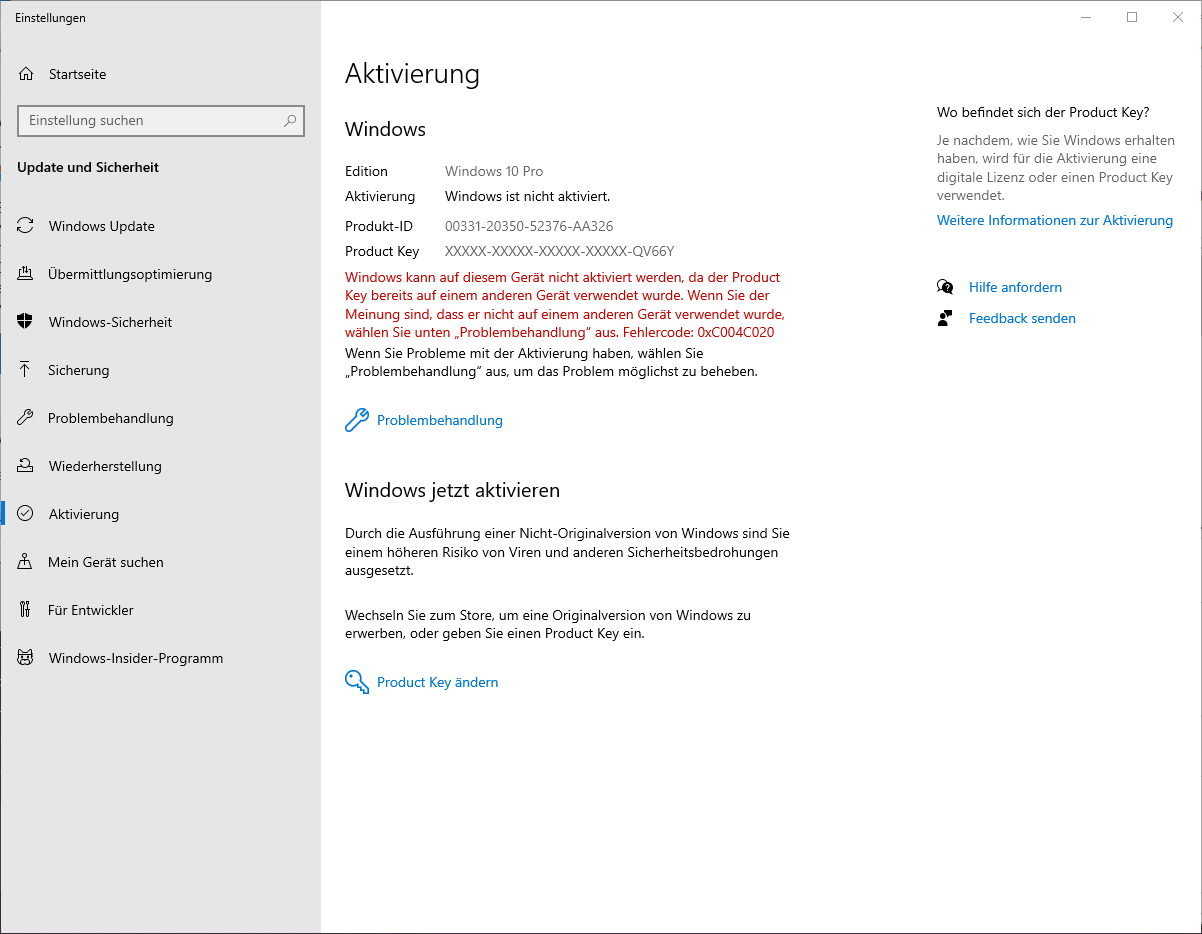Click the sidebar Problembehandlung wrench icon
This screenshot has width=1202, height=934.
26,418
